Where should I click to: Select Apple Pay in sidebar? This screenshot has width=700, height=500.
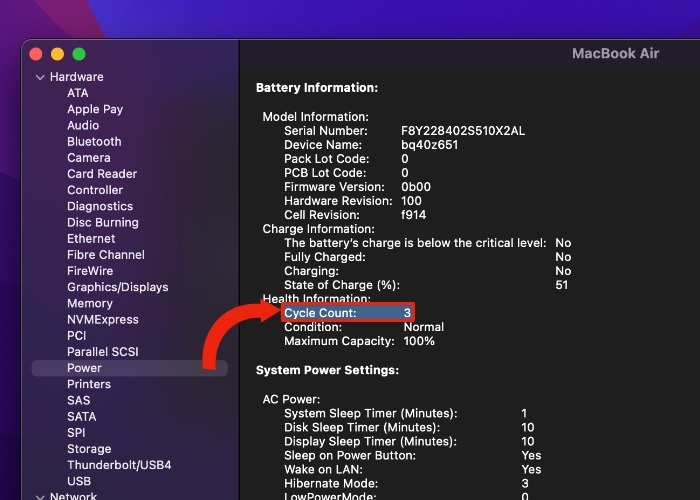pos(95,109)
